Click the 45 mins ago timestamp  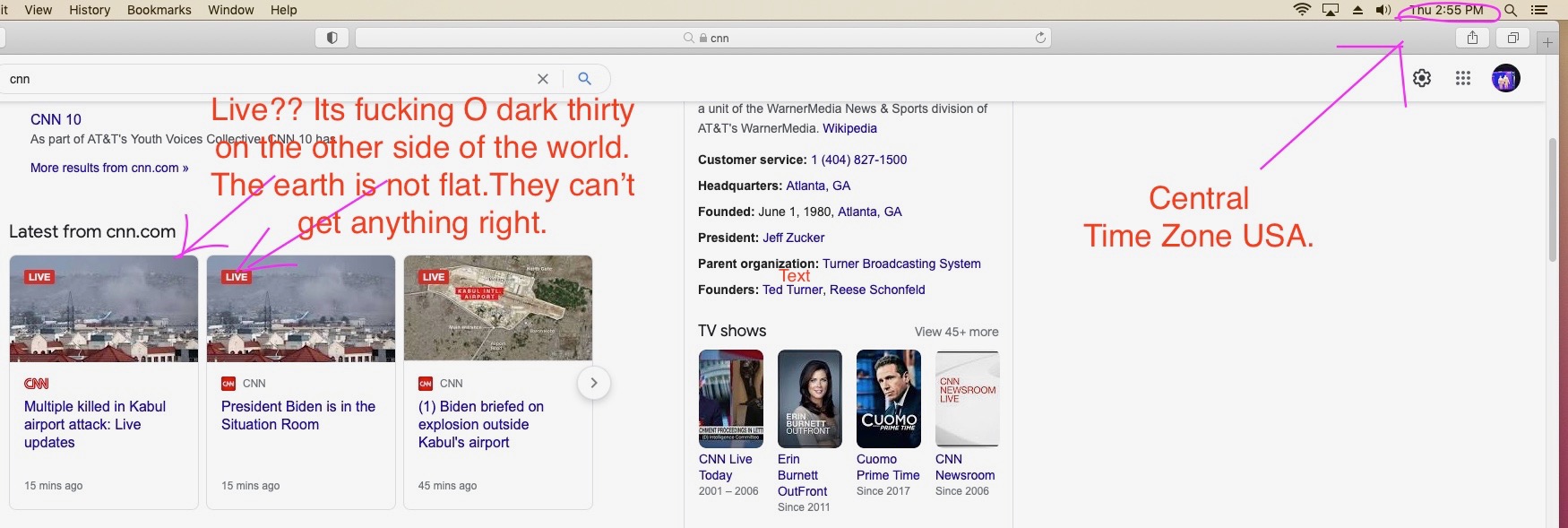447,486
